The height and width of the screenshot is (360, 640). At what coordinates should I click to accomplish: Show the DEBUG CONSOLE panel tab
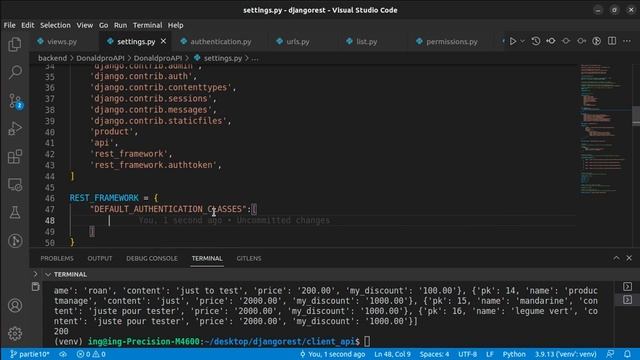tap(151, 258)
